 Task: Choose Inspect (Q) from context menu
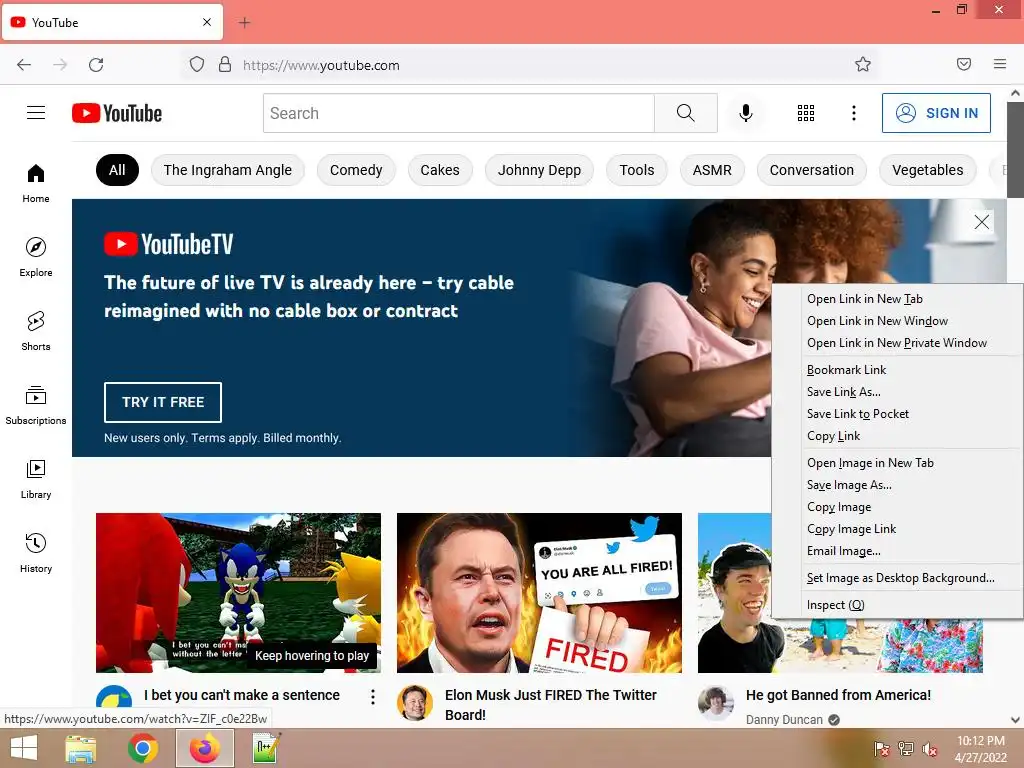[x=835, y=605]
